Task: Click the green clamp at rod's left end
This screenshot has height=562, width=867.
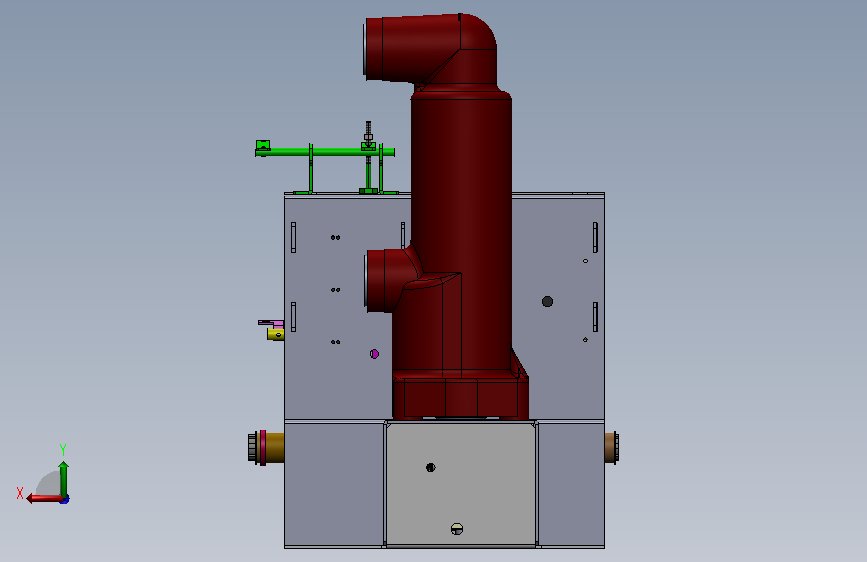Action: tap(263, 145)
